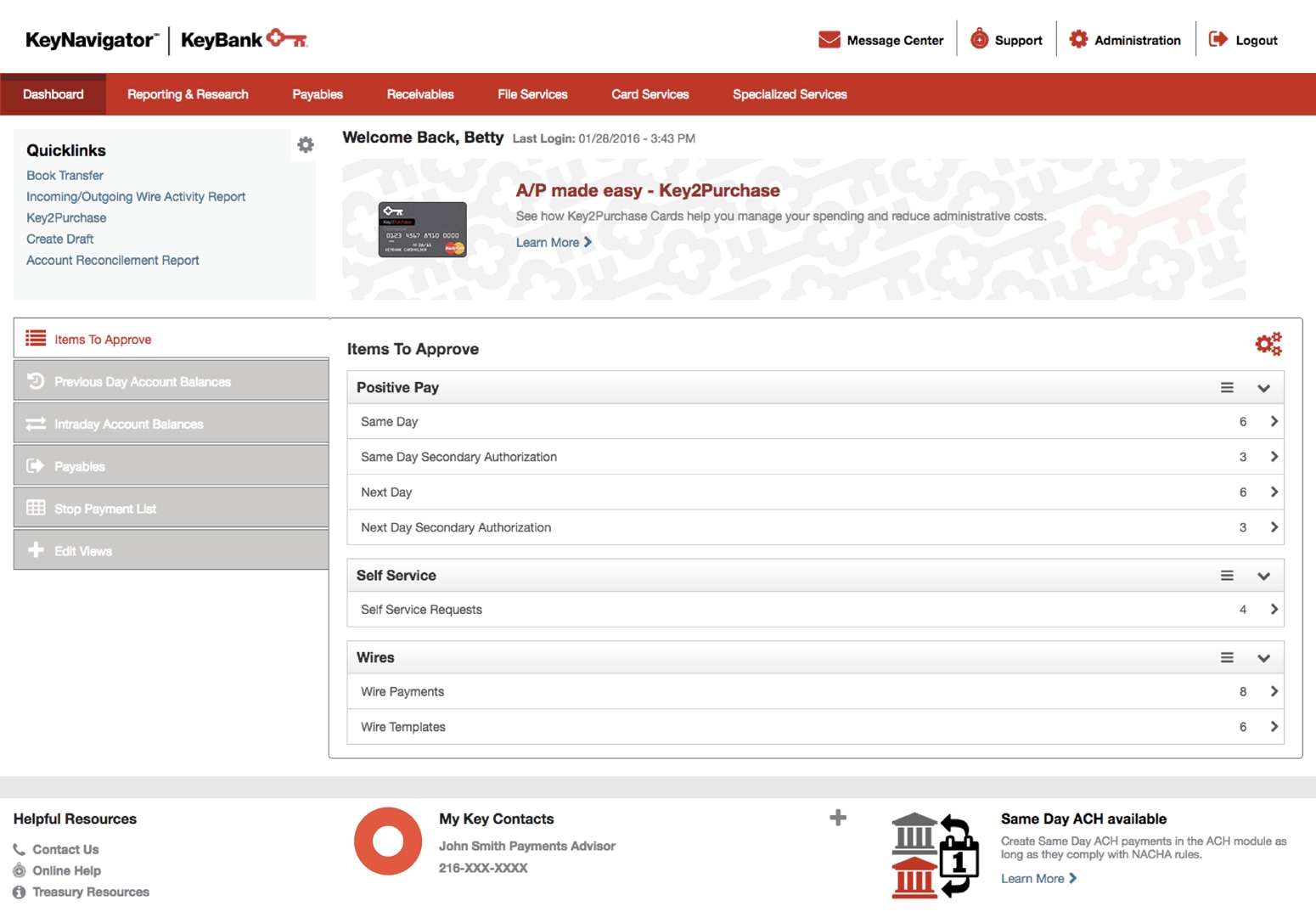Screen dimensions: 1316x923
Task: Collapse the Positive Pay section
Action: click(x=1263, y=388)
